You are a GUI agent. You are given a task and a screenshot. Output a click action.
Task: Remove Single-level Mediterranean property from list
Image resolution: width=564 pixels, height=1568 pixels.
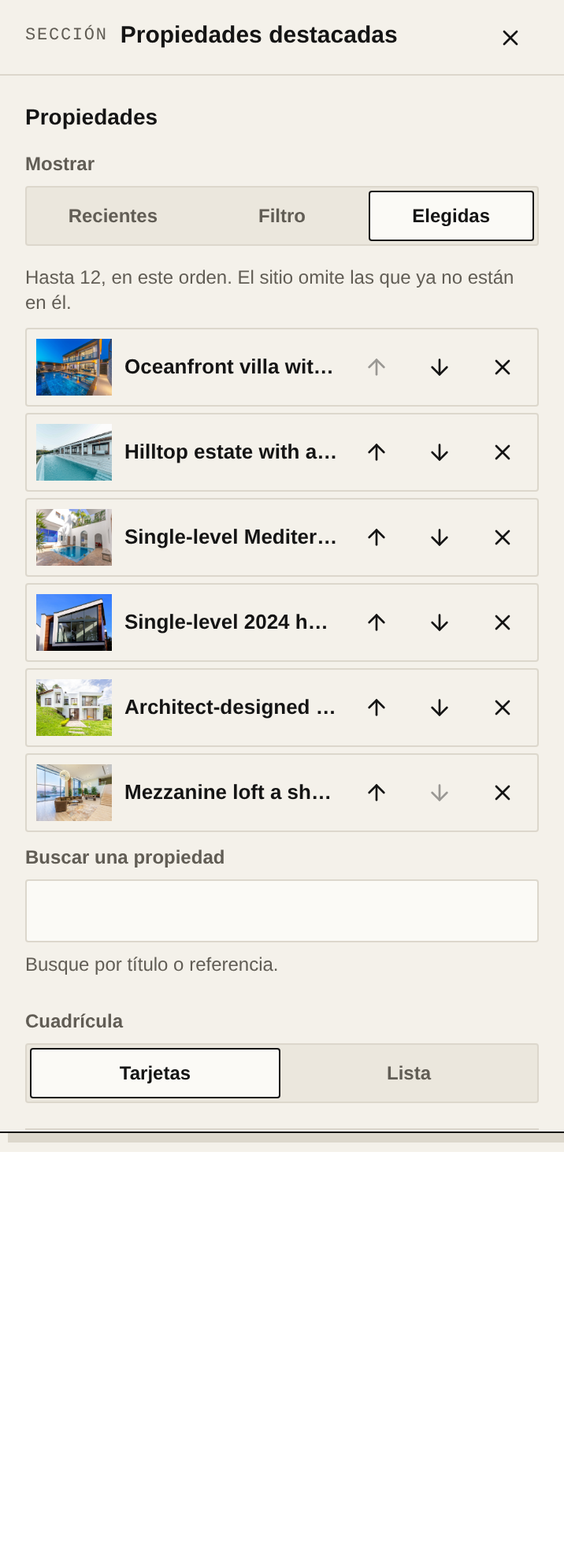(x=503, y=537)
